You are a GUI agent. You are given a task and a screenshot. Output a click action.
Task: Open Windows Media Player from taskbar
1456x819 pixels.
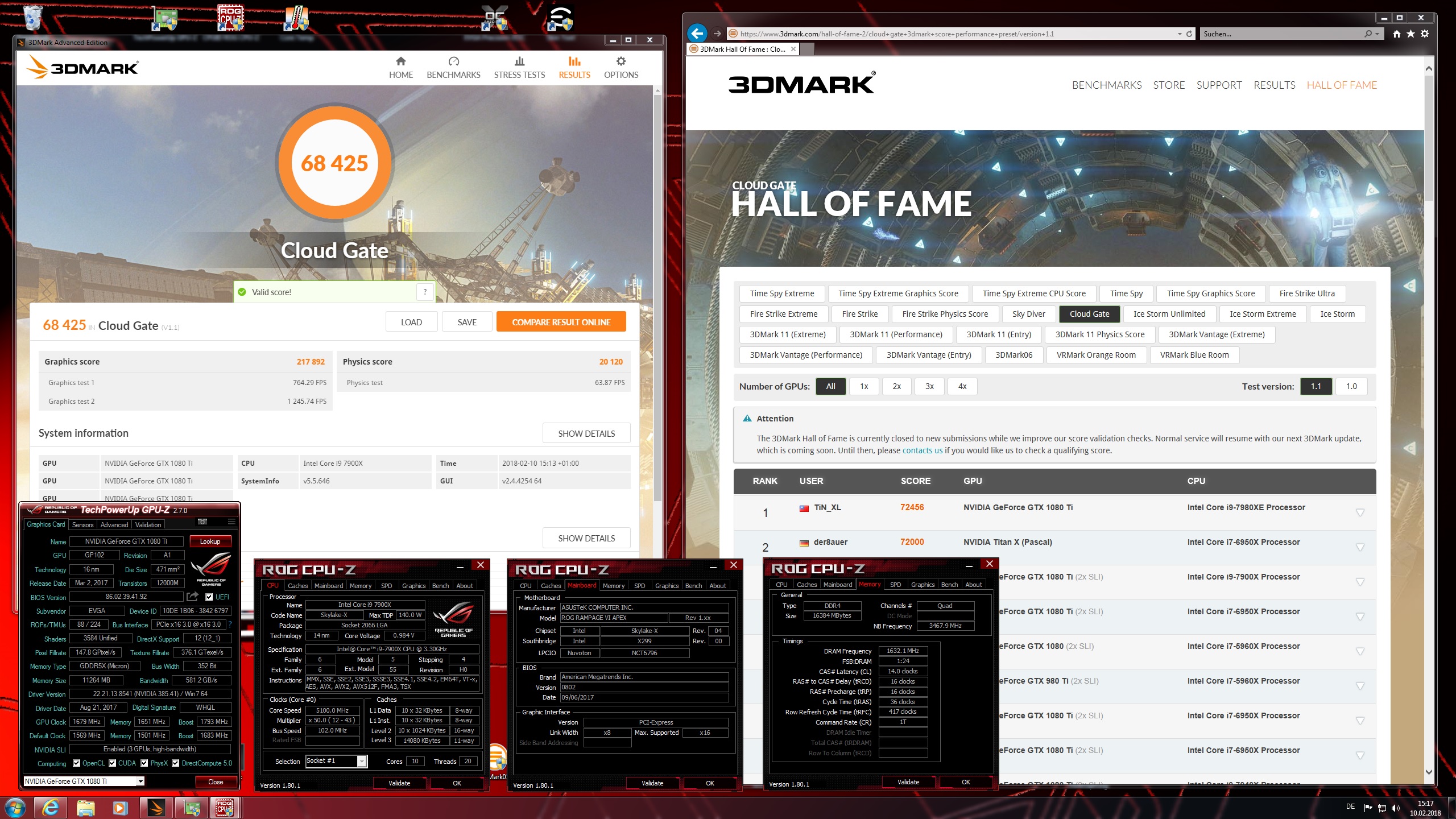(120, 808)
